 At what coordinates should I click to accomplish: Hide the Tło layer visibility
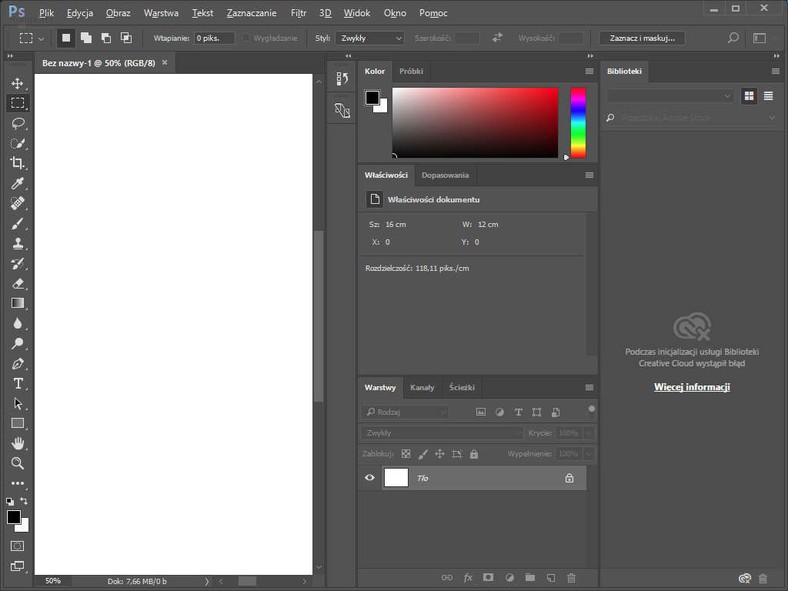coord(369,478)
